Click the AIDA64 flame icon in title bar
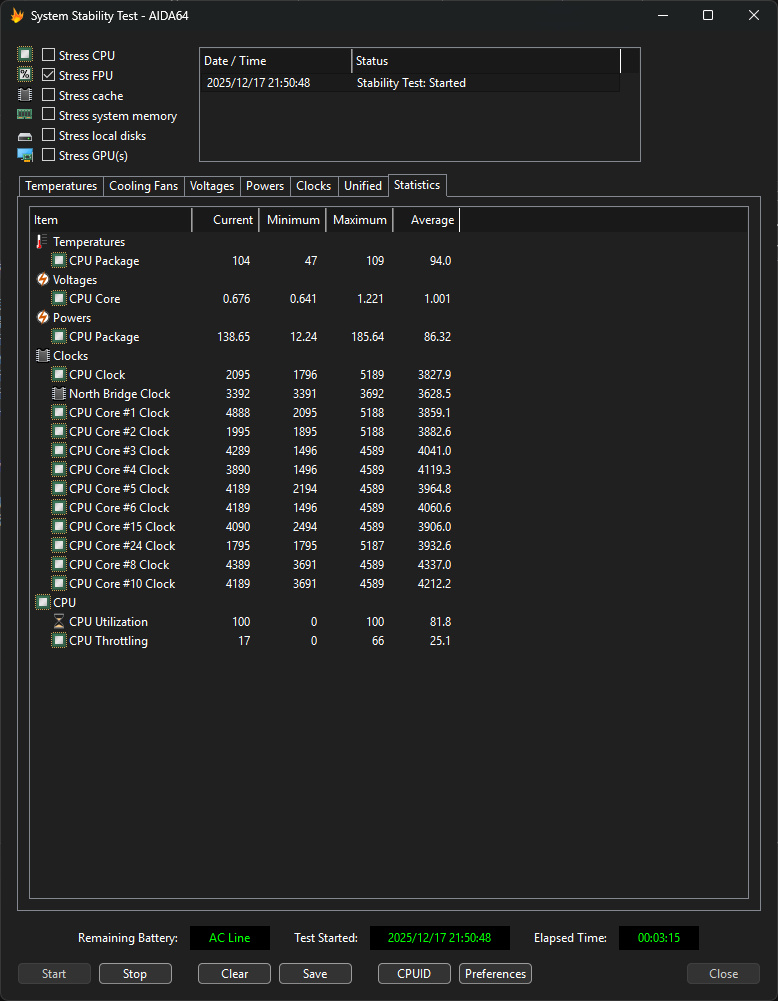 [x=17, y=16]
